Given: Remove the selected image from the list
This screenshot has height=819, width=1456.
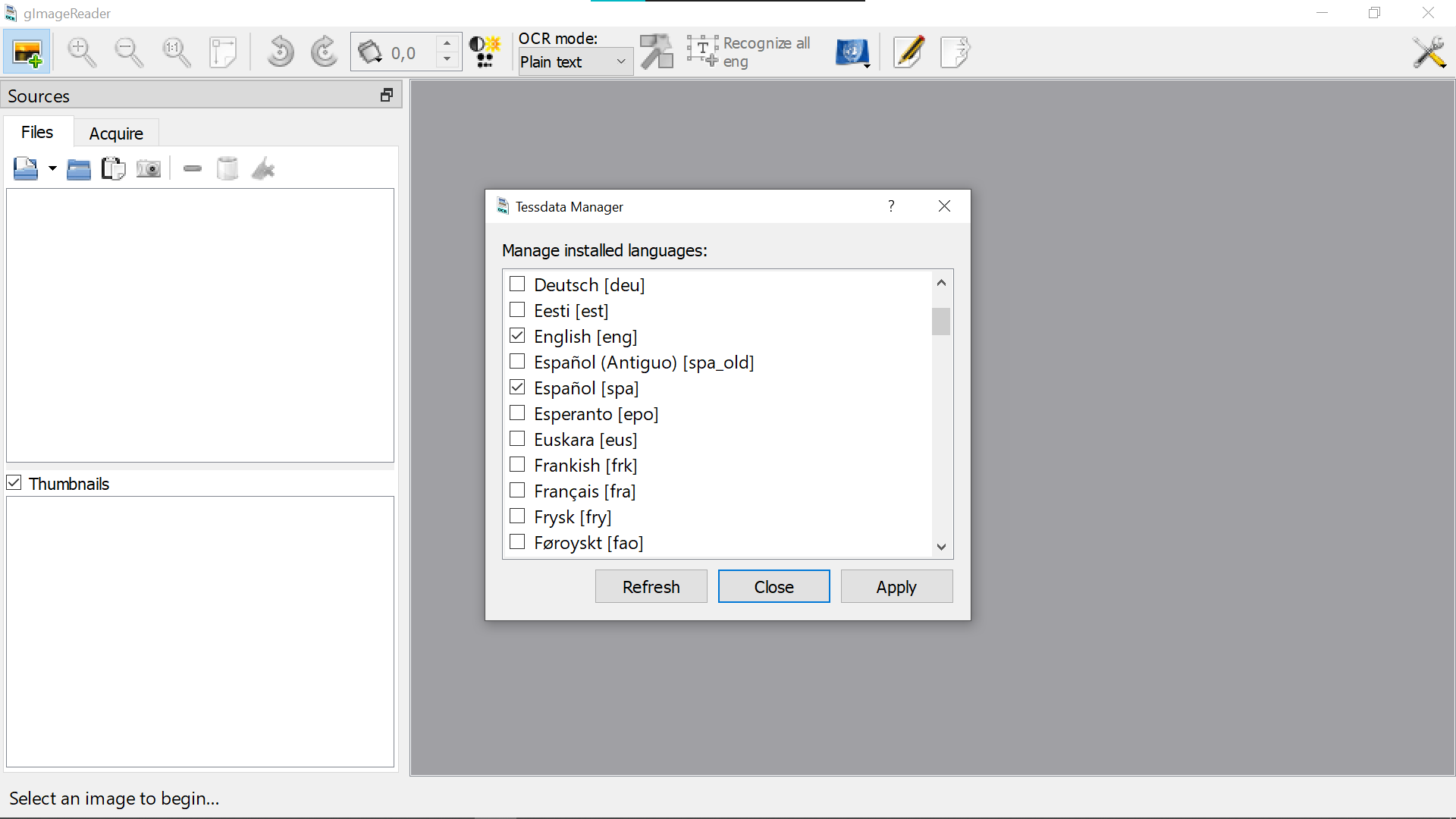Looking at the screenshot, I should 192,168.
